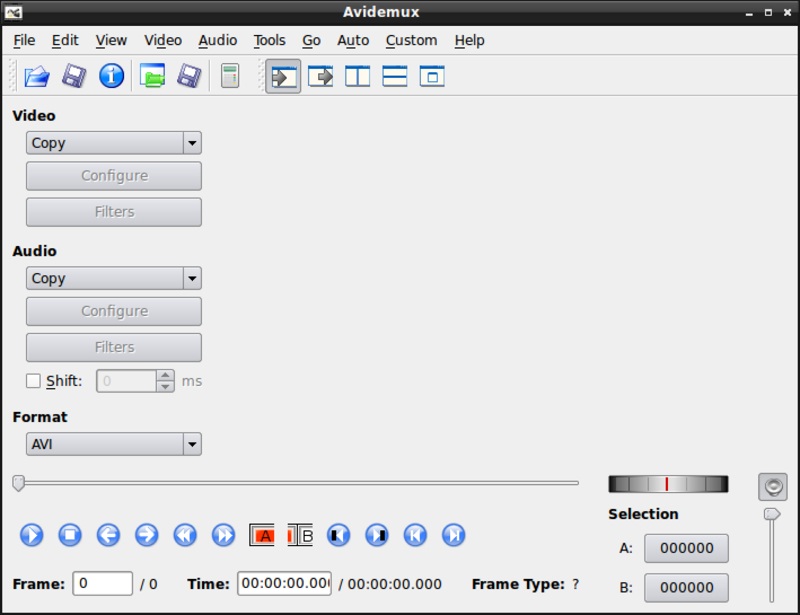This screenshot has height=615, width=800.
Task: Click the timeline seek slider handle
Action: click(18, 483)
